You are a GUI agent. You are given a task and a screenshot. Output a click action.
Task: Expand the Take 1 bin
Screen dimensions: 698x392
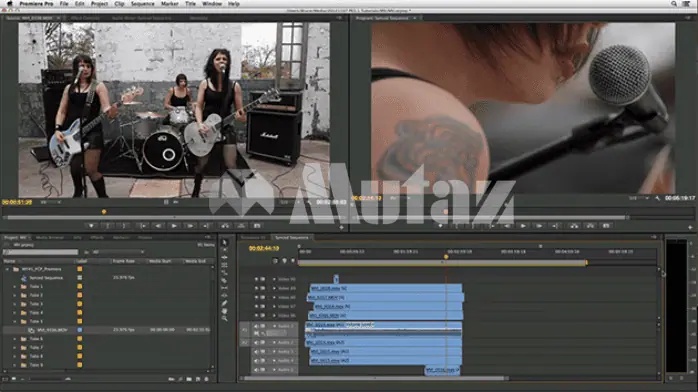[15, 287]
